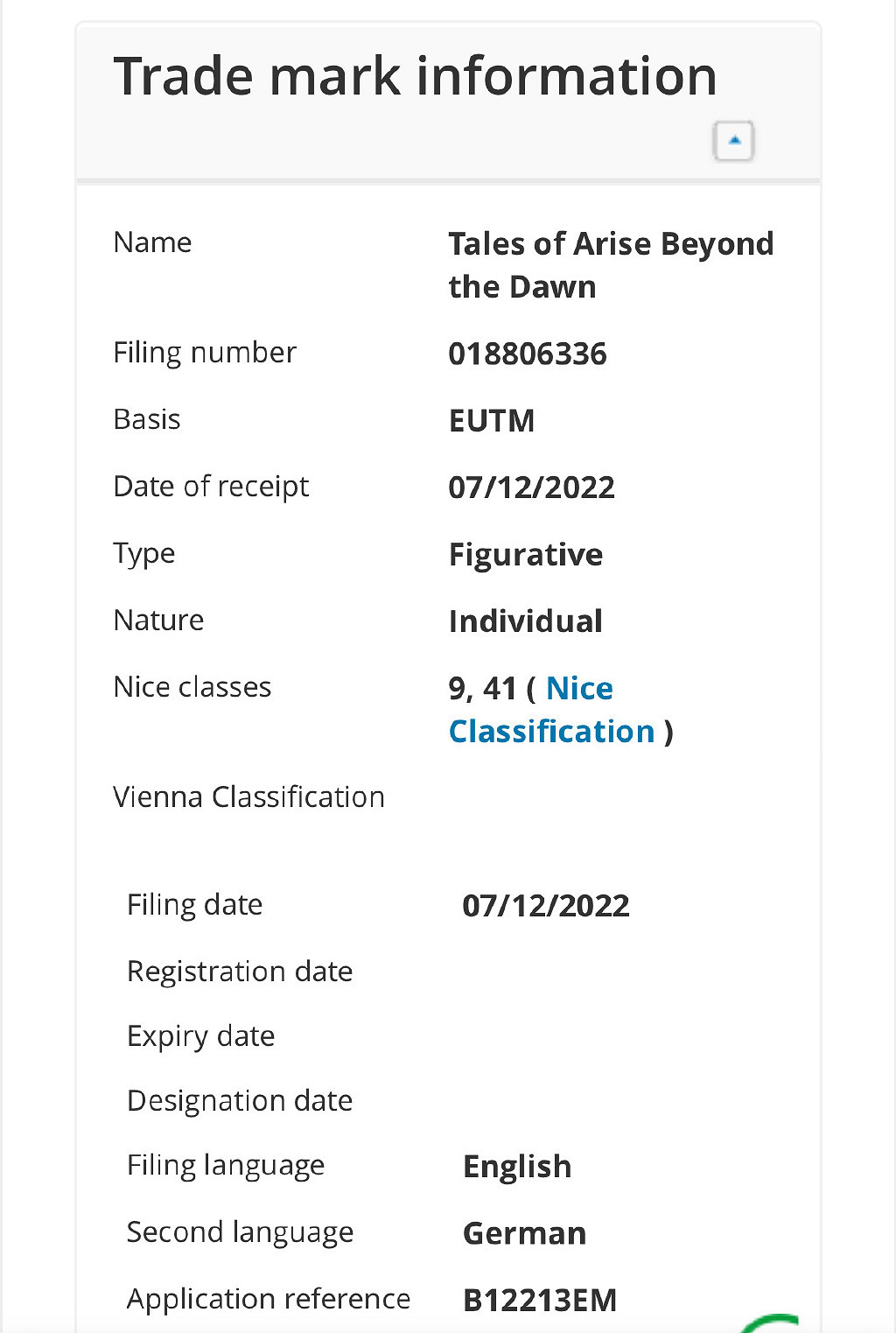The height and width of the screenshot is (1333, 896).
Task: Click the Nice classes numbers 9, 41
Action: [x=482, y=689]
